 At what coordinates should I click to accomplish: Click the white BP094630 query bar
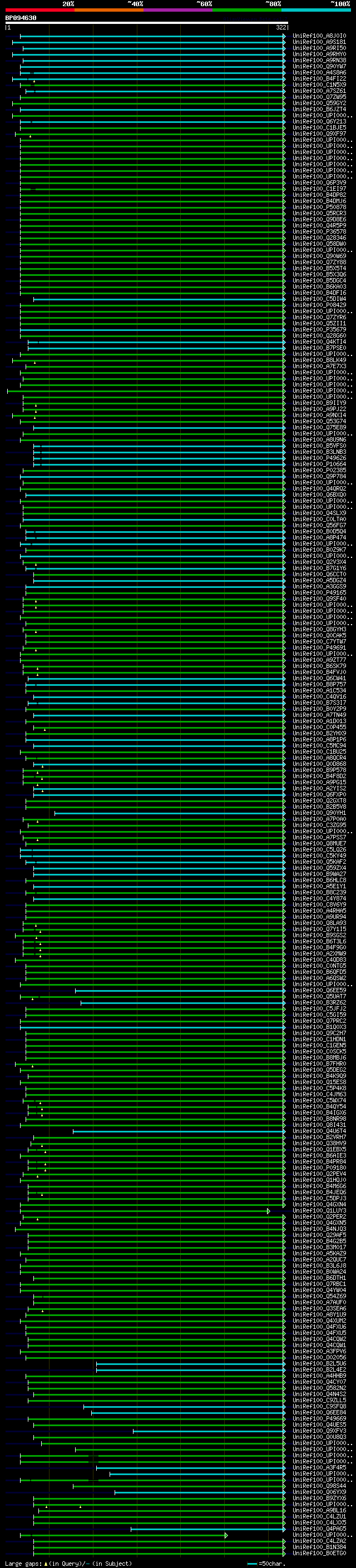(x=147, y=22)
